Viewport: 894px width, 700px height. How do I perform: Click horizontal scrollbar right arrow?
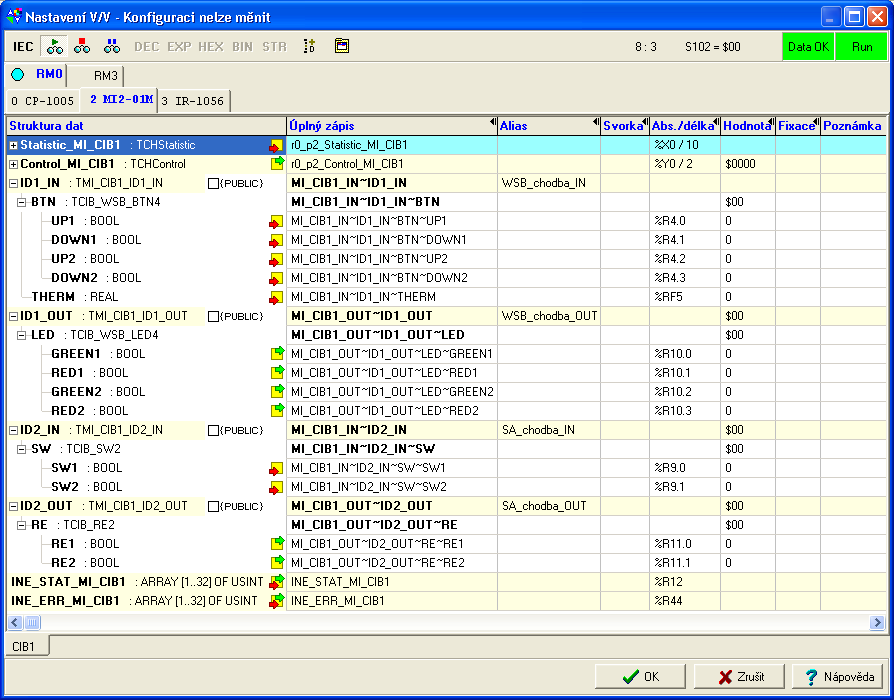[877, 622]
